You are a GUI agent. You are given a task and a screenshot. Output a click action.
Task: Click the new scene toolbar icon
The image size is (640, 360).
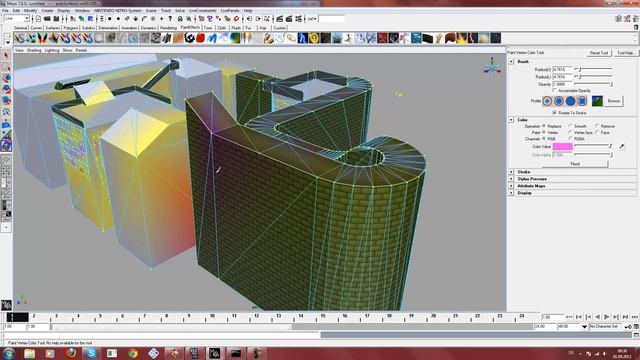(x=38, y=19)
